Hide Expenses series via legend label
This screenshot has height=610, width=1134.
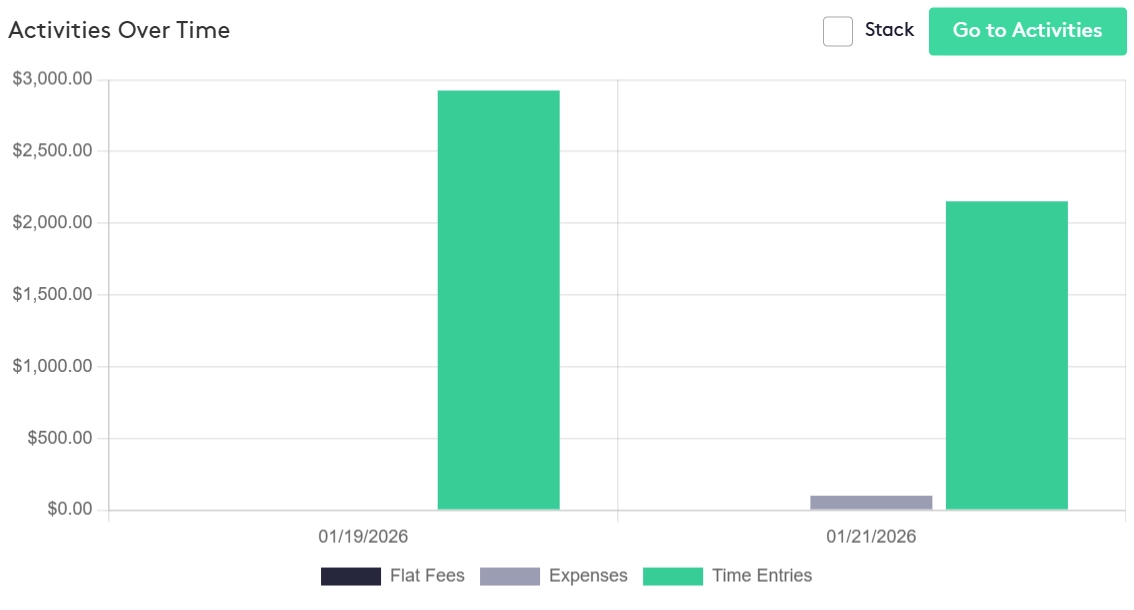[x=588, y=576]
